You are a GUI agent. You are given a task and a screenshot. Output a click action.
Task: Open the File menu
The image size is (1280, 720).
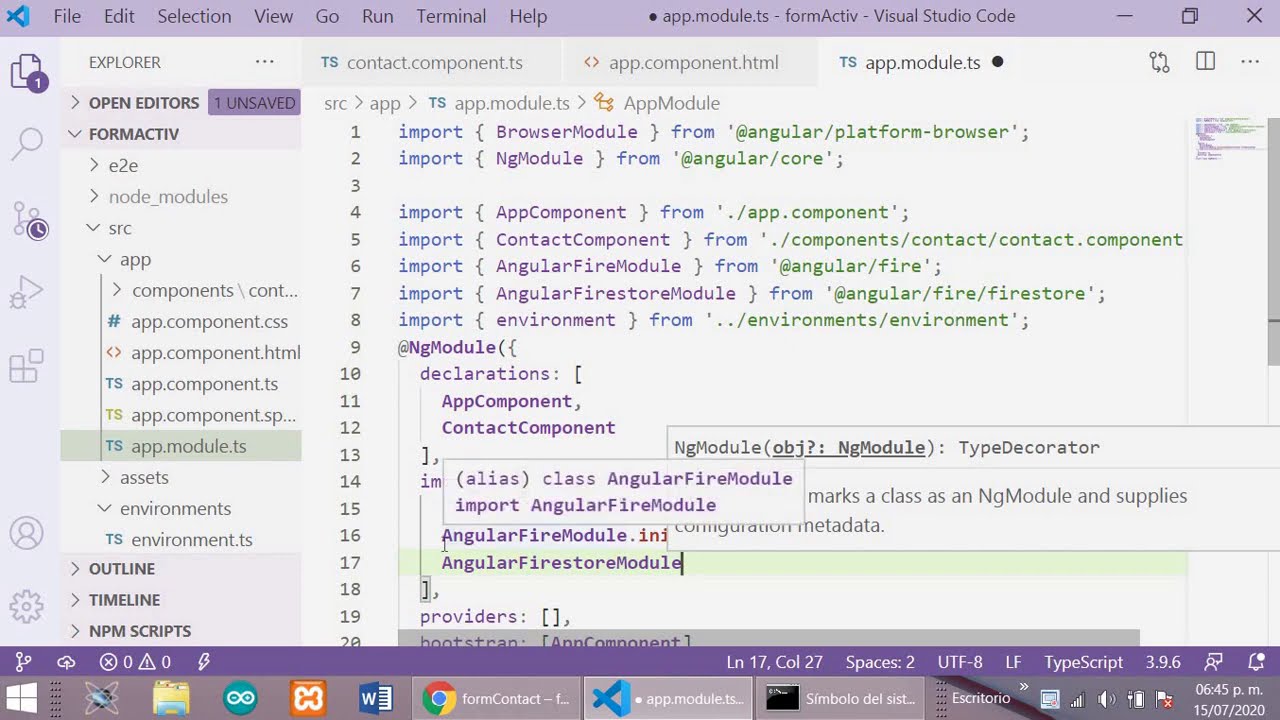point(67,16)
